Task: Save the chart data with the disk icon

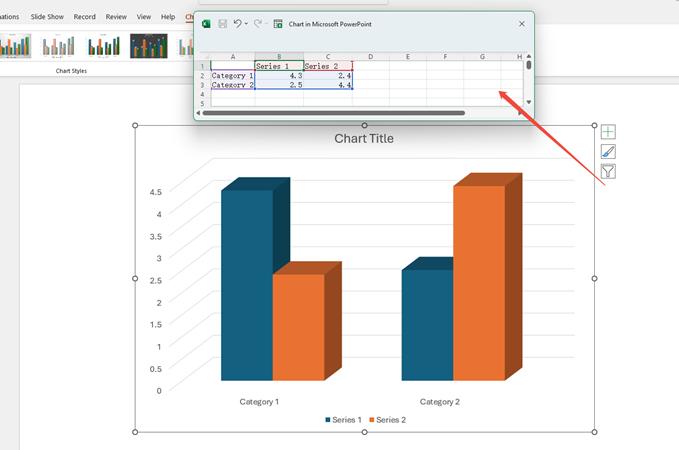Action: pos(223,24)
